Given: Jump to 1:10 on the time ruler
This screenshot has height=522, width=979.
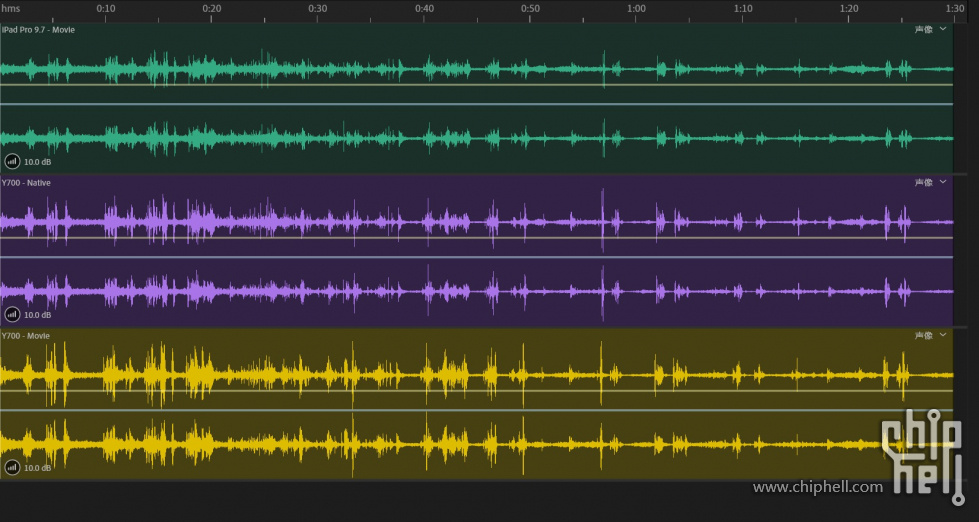Looking at the screenshot, I should tap(743, 9).
